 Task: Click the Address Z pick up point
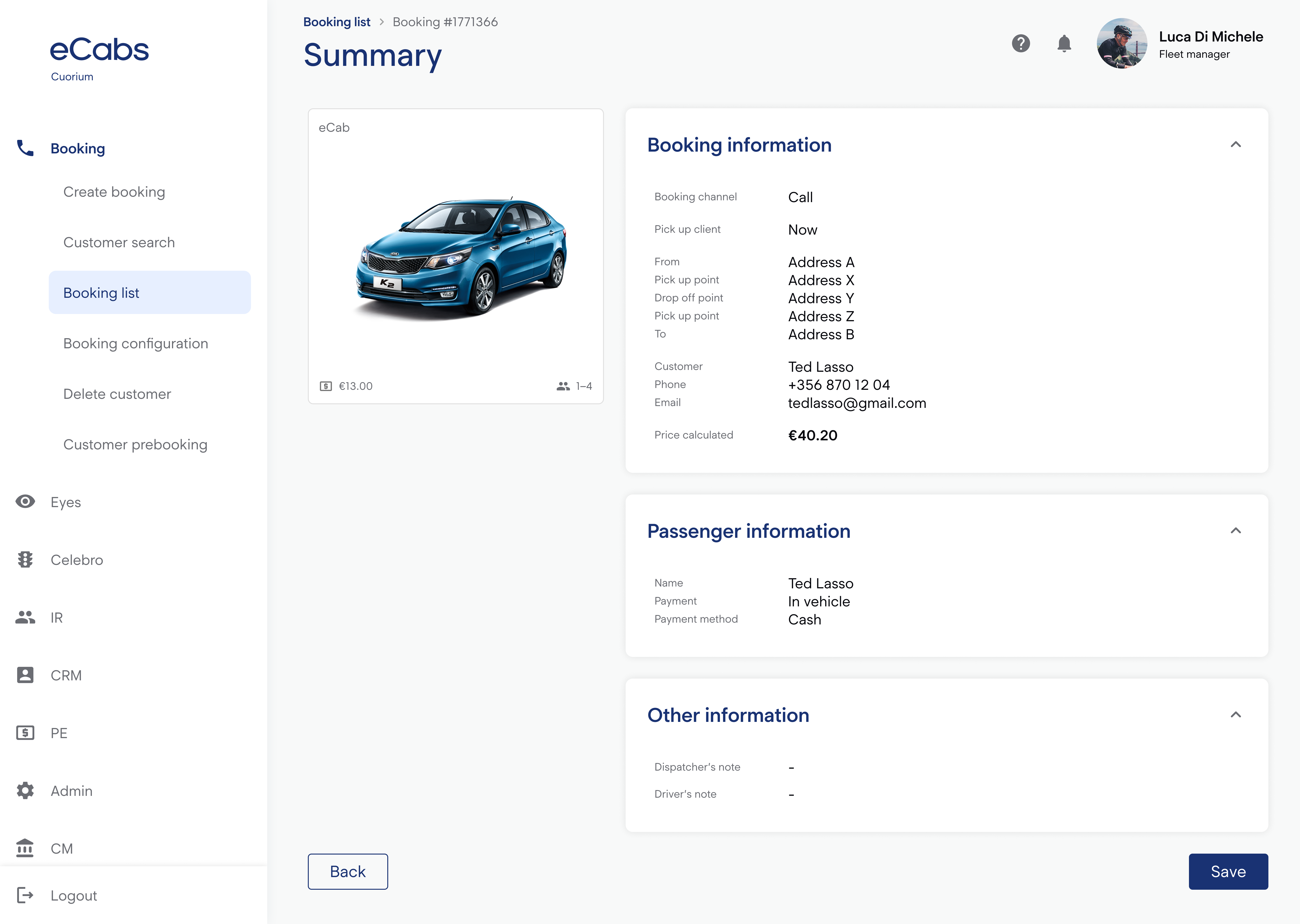pos(821,316)
